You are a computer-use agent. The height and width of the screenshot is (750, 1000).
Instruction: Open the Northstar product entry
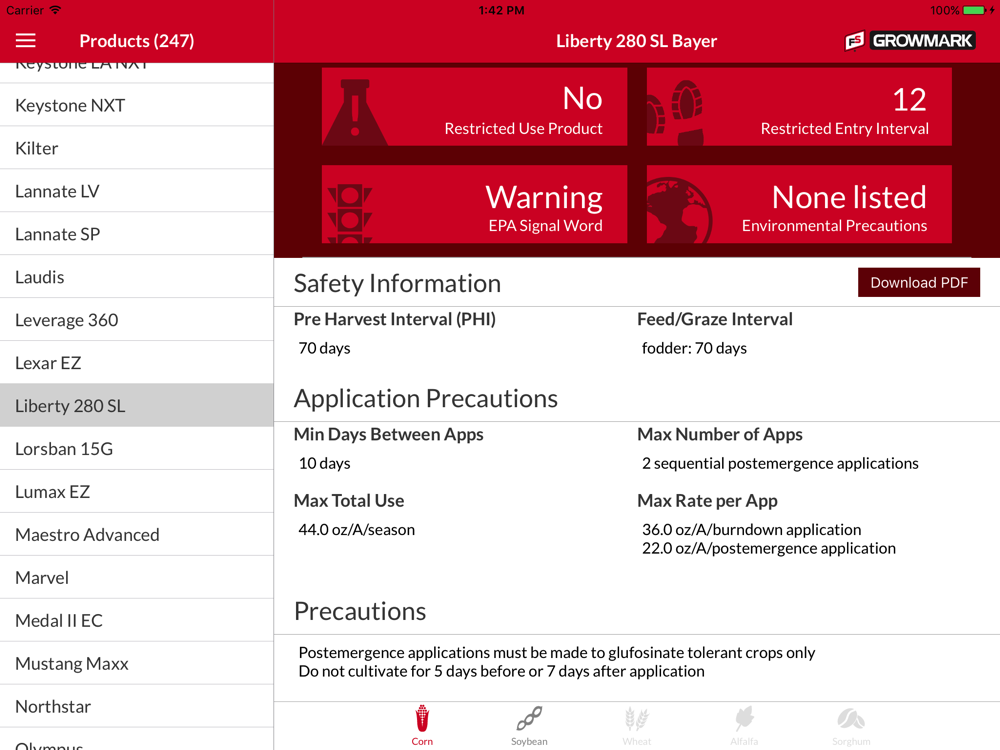click(136, 707)
